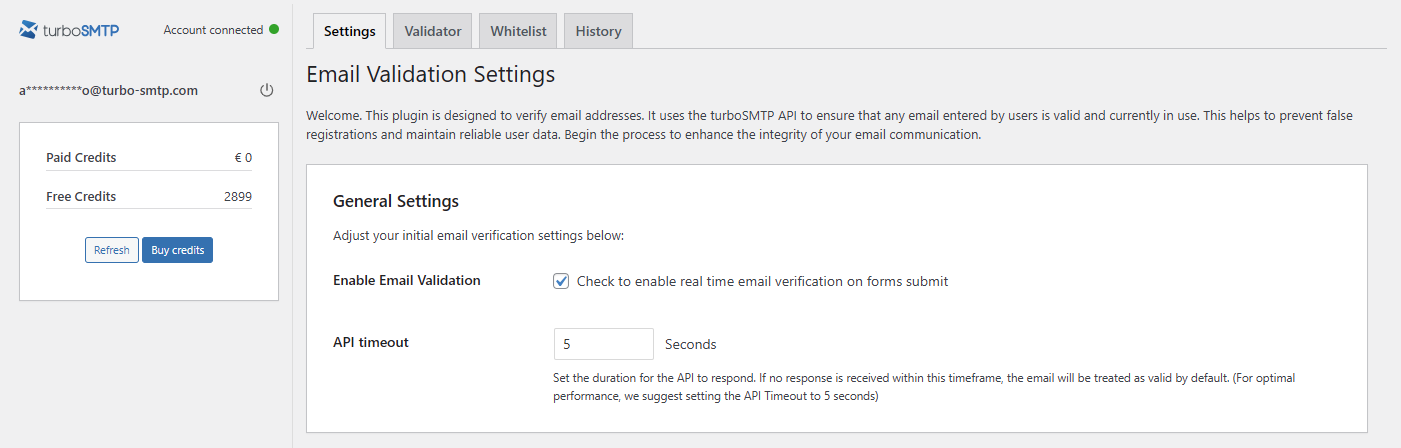Click the Account connected status text
Image resolution: width=1401 pixels, height=448 pixels.
(x=213, y=30)
